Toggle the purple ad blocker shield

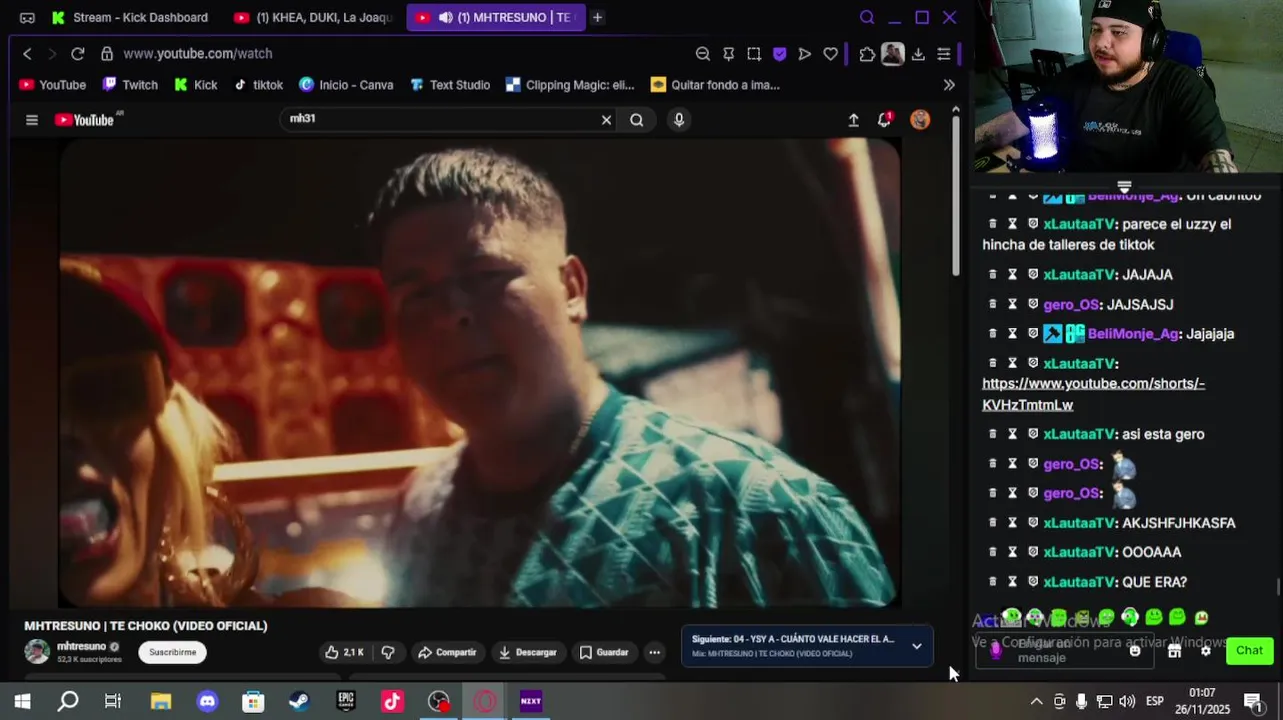(x=780, y=54)
